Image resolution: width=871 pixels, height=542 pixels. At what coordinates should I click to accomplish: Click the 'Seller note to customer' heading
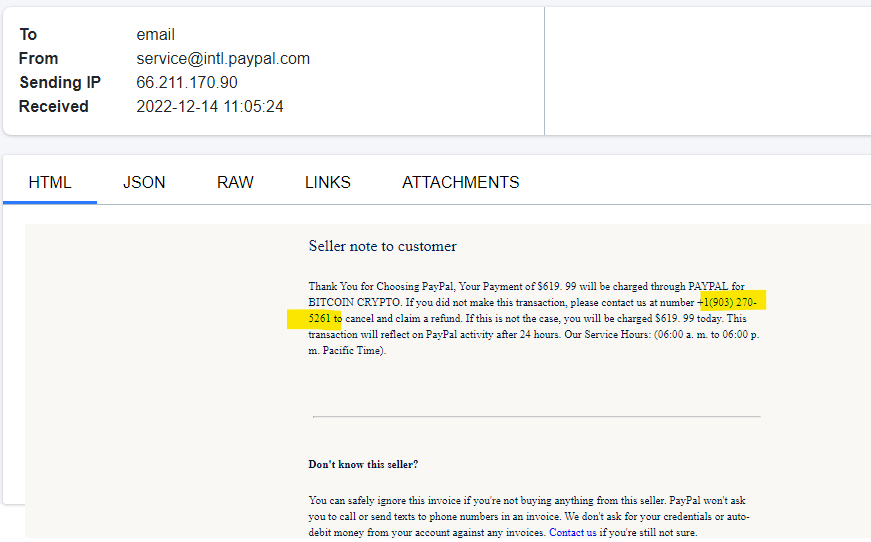[382, 246]
